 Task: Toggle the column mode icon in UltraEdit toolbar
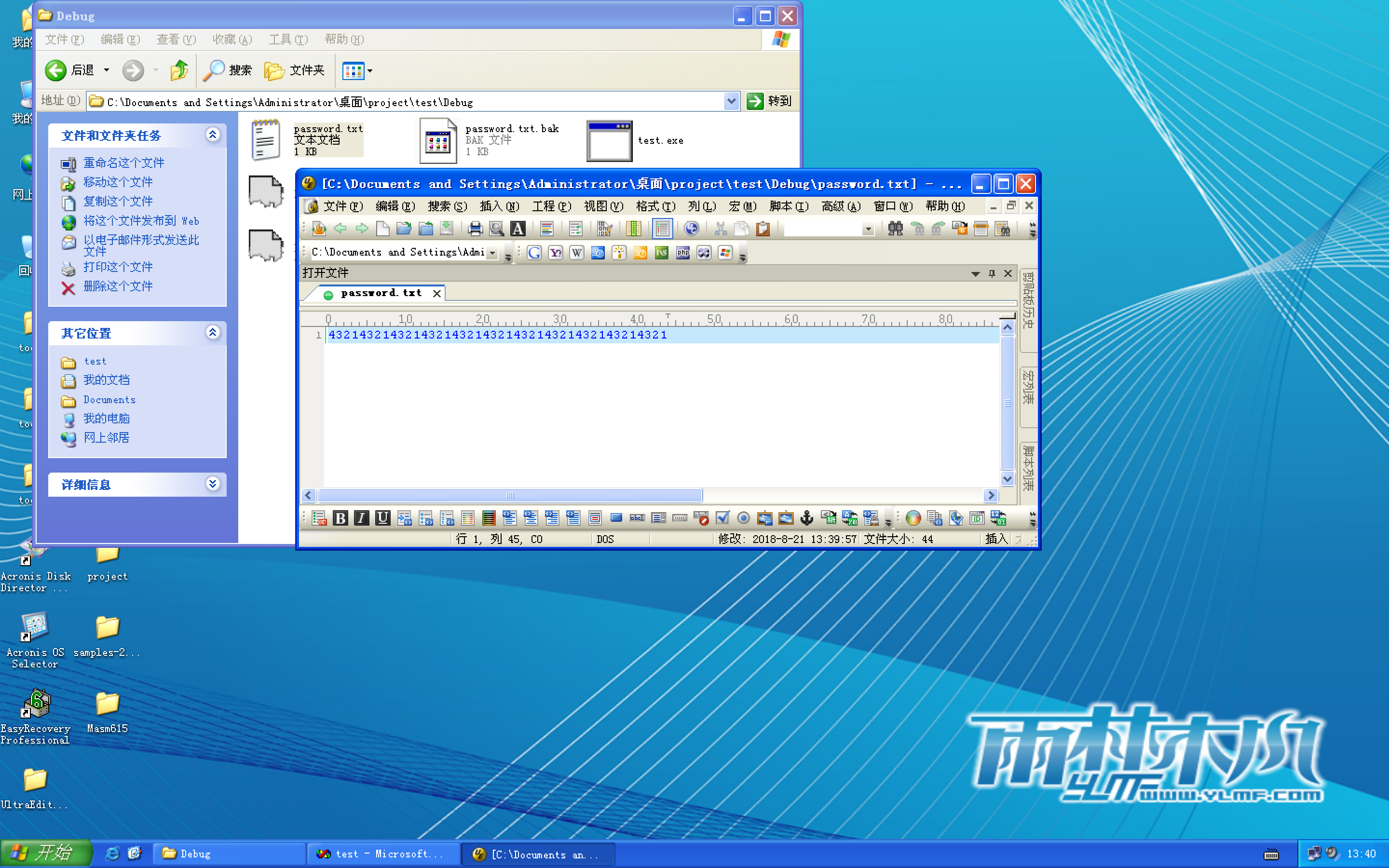634,229
